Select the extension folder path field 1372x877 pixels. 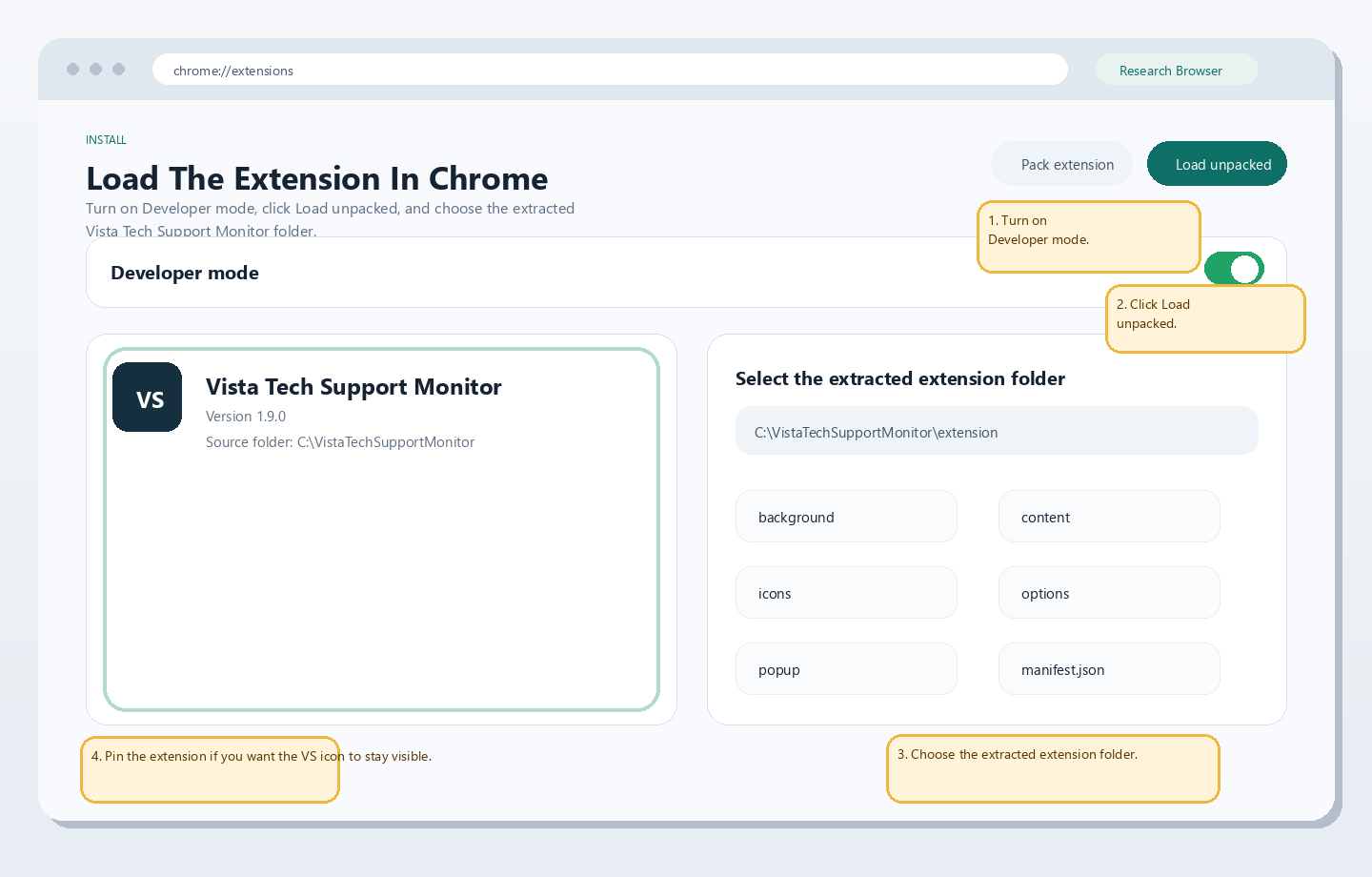point(997,431)
